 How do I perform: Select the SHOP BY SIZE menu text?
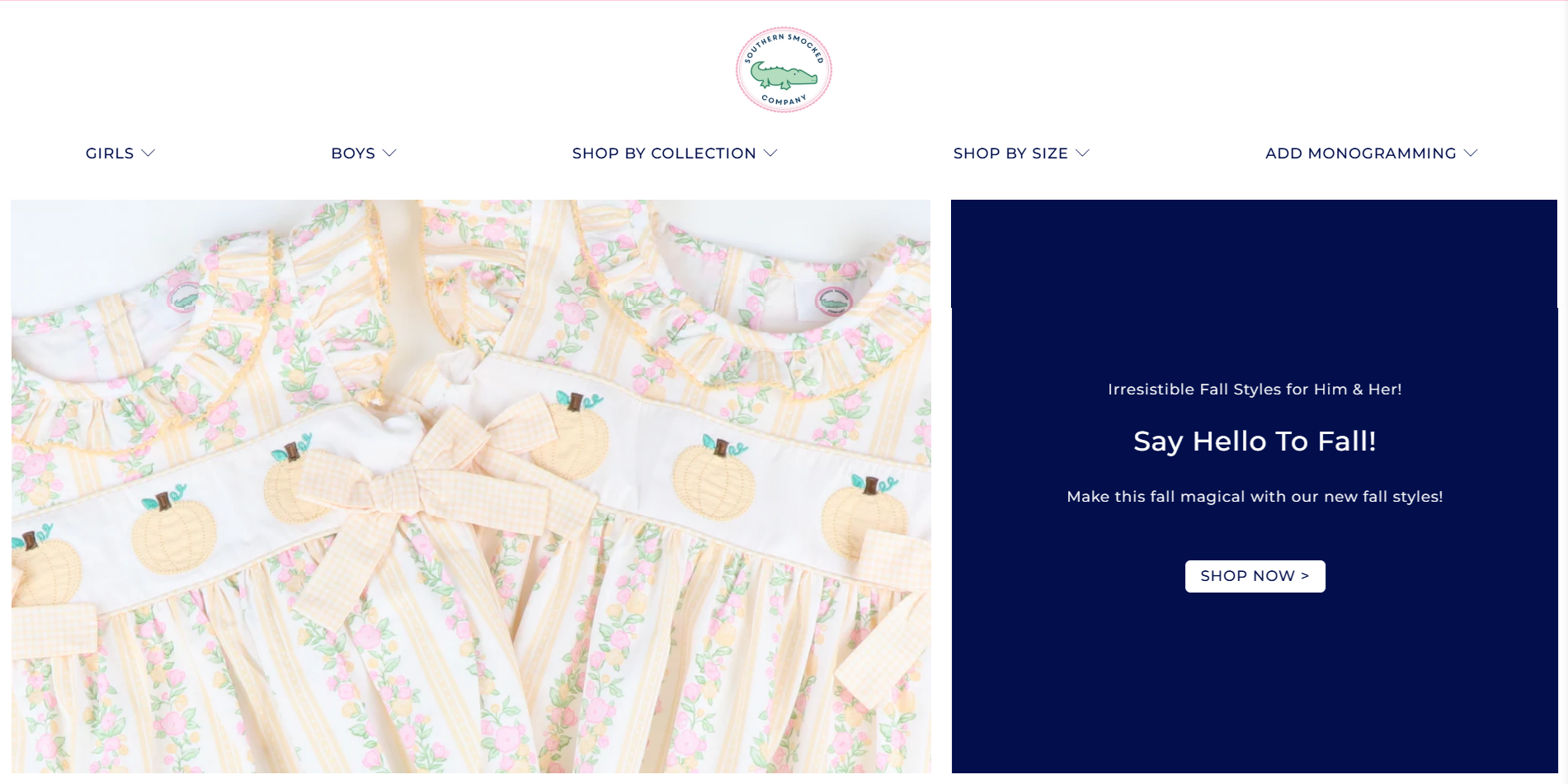(x=1010, y=153)
